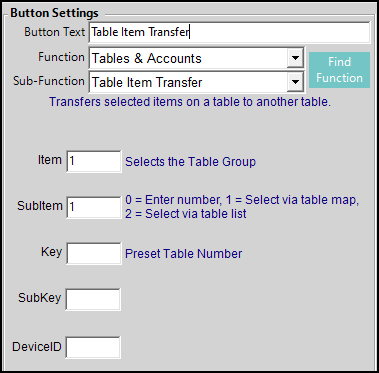Click the Selects the Table Group hint
Image resolution: width=379 pixels, height=373 pixels.
[x=190, y=162]
